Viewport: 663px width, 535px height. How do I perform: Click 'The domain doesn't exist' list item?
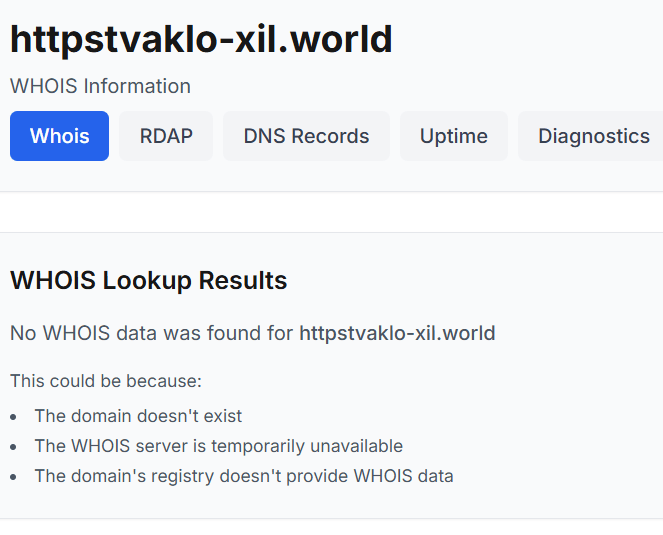point(138,416)
